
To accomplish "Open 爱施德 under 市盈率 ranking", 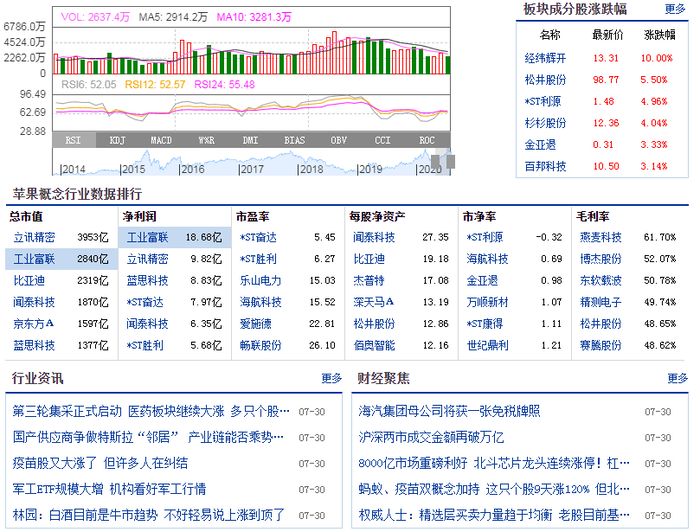I will 256,324.
